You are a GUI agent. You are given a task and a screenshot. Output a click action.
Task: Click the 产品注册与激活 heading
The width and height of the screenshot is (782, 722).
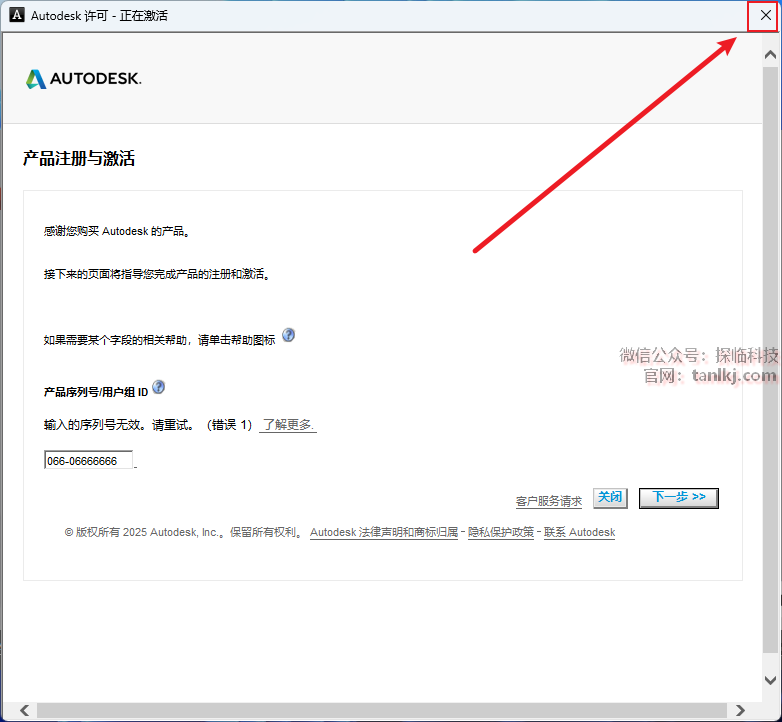(x=79, y=159)
